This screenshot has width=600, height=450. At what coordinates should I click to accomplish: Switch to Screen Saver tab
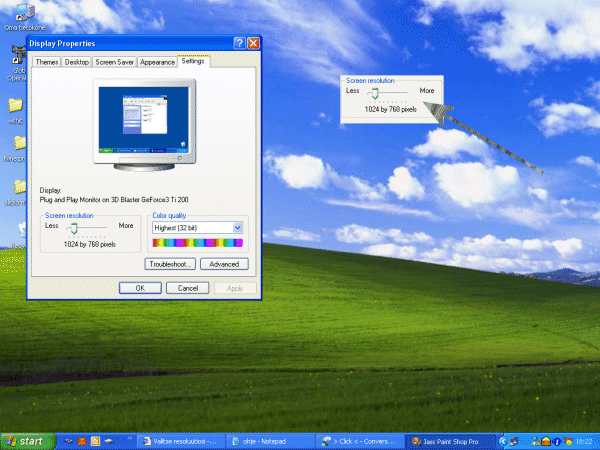click(x=114, y=62)
